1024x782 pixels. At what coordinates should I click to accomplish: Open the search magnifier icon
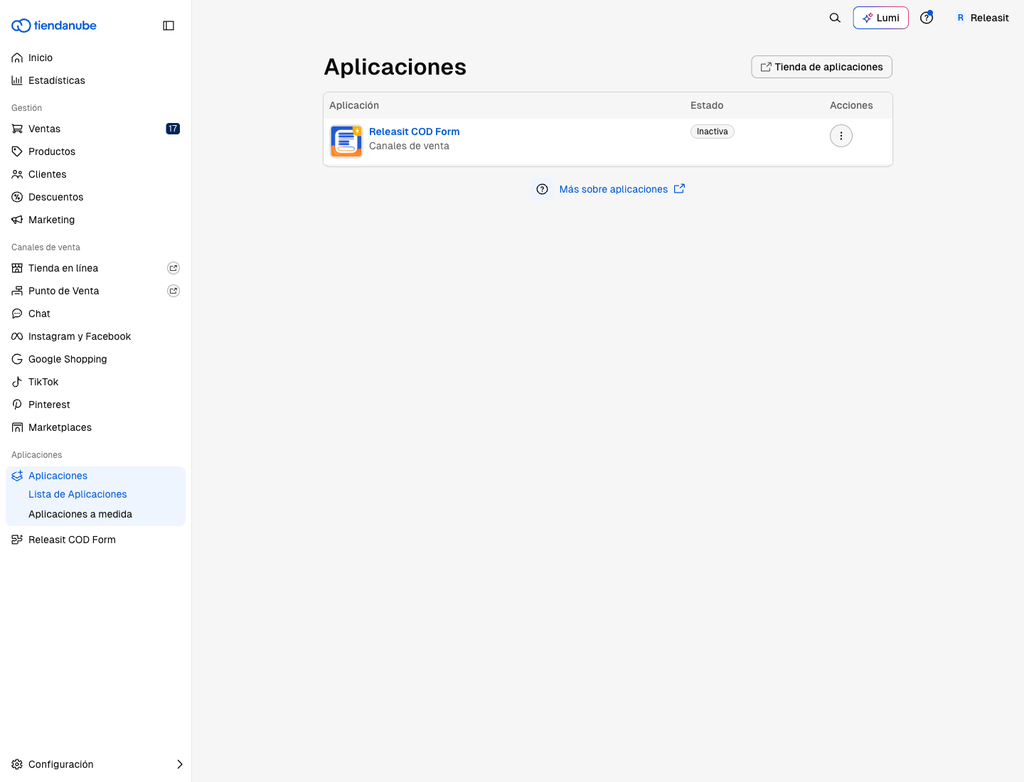pos(835,18)
